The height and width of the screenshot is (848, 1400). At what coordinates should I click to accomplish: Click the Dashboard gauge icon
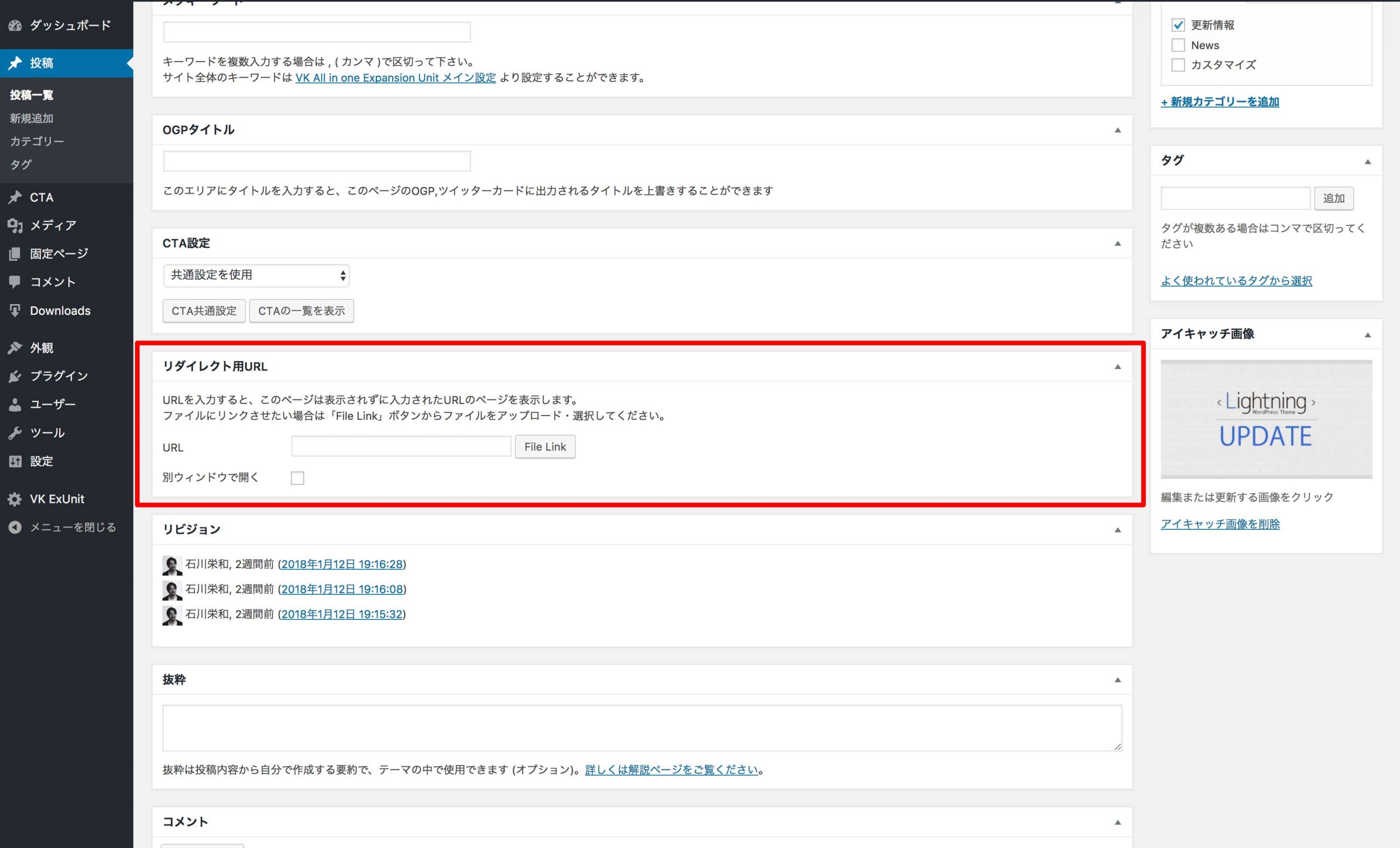click(15, 26)
